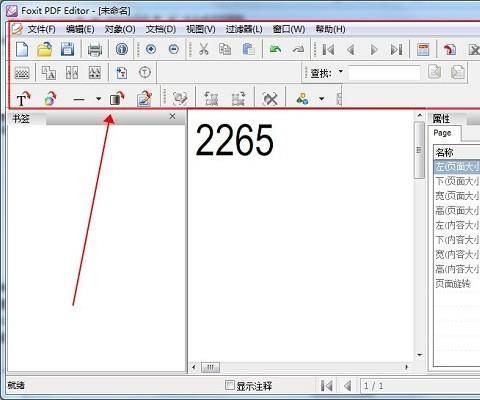Select 高(页面大小) property row
Viewport: 480px width, 400px height.
tap(457, 211)
